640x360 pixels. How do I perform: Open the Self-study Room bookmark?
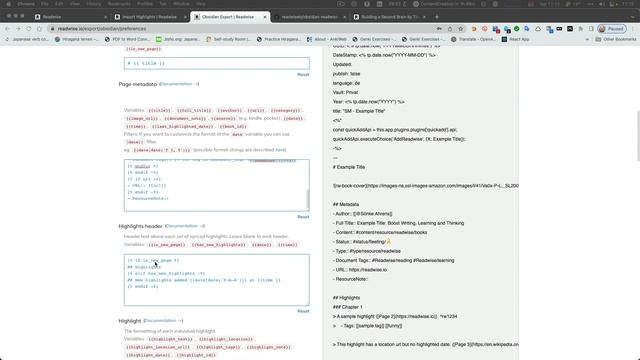click(x=228, y=39)
